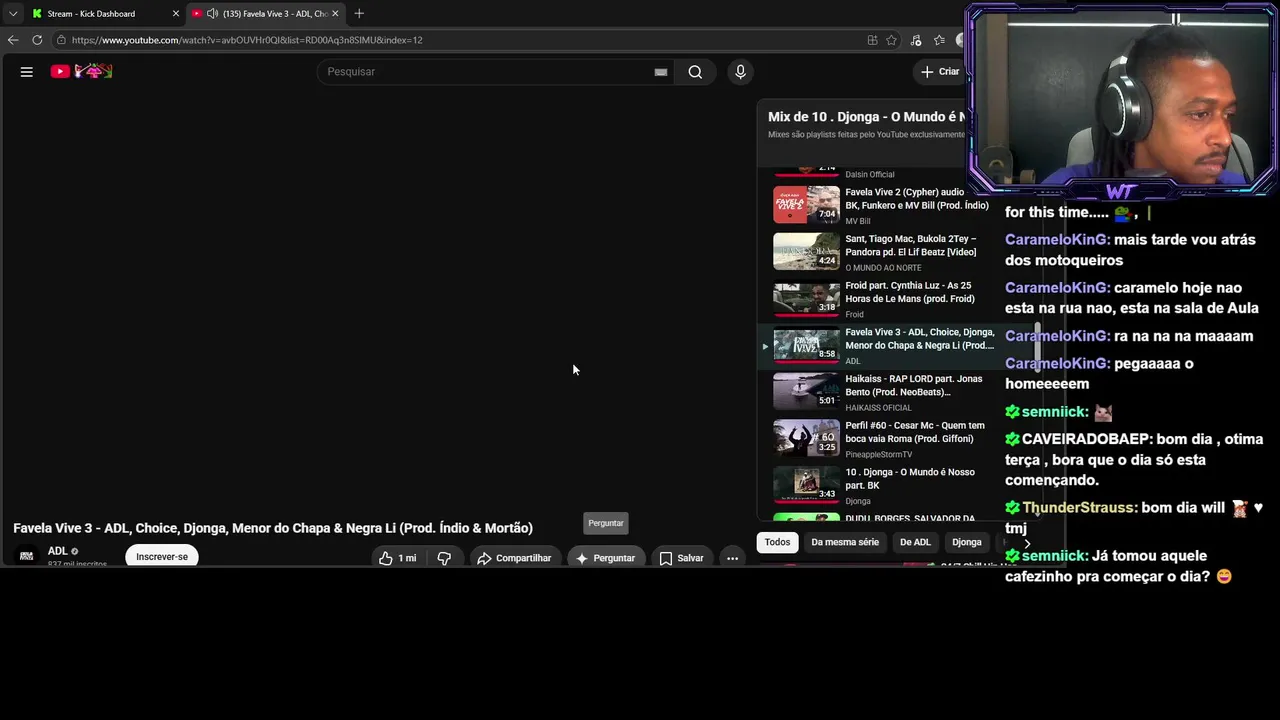This screenshot has width=1280, height=720.
Task: Open the Sant, Tiago Mac Pandora thumbnail
Action: pos(807,252)
